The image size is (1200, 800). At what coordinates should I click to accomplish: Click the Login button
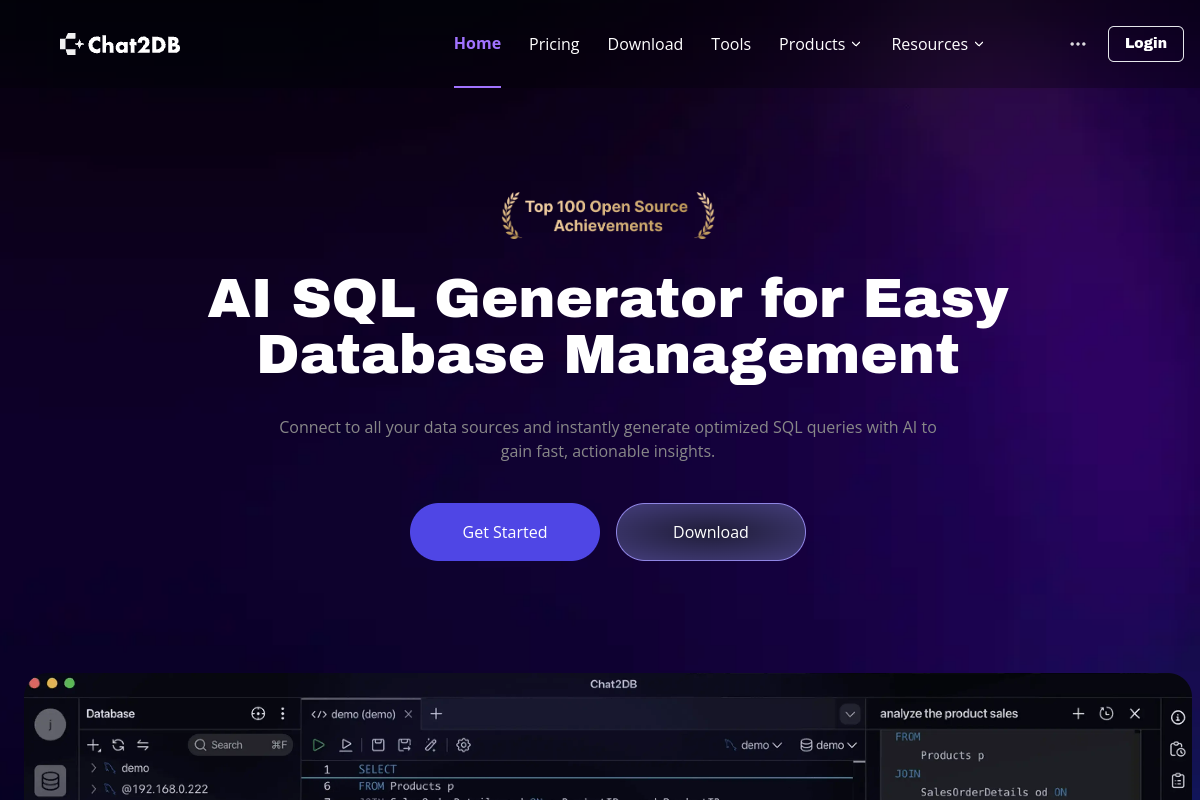(x=1146, y=44)
